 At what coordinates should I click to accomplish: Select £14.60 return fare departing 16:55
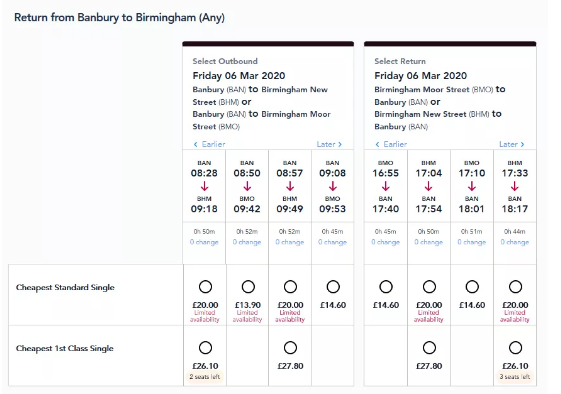click(386, 287)
